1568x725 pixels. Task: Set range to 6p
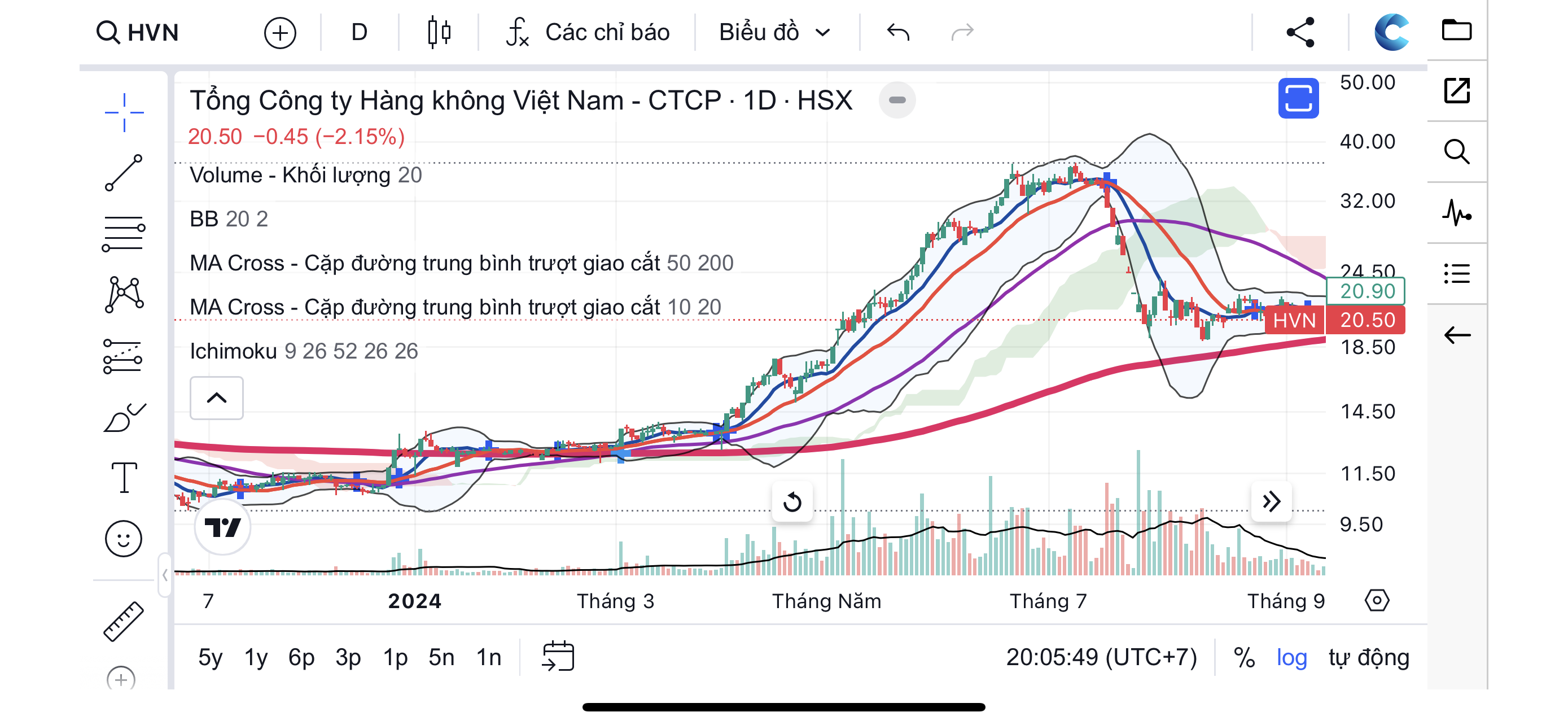coord(301,657)
